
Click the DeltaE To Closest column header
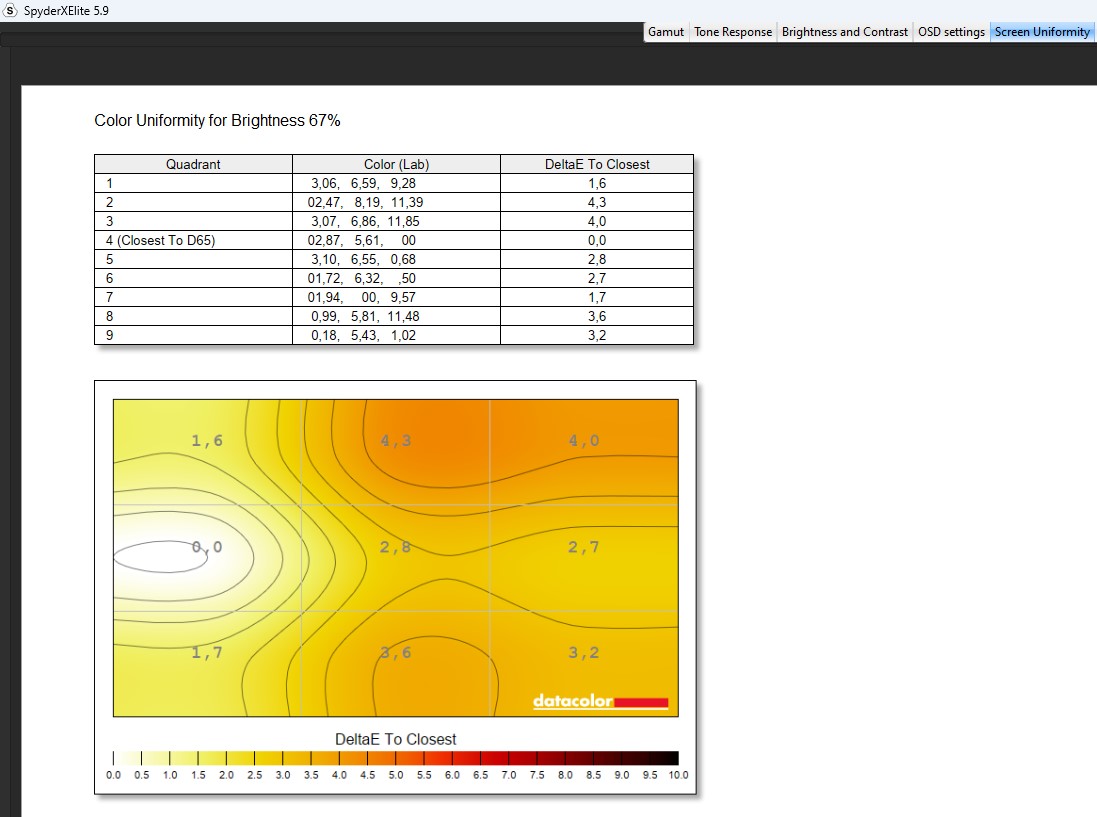tap(597, 164)
